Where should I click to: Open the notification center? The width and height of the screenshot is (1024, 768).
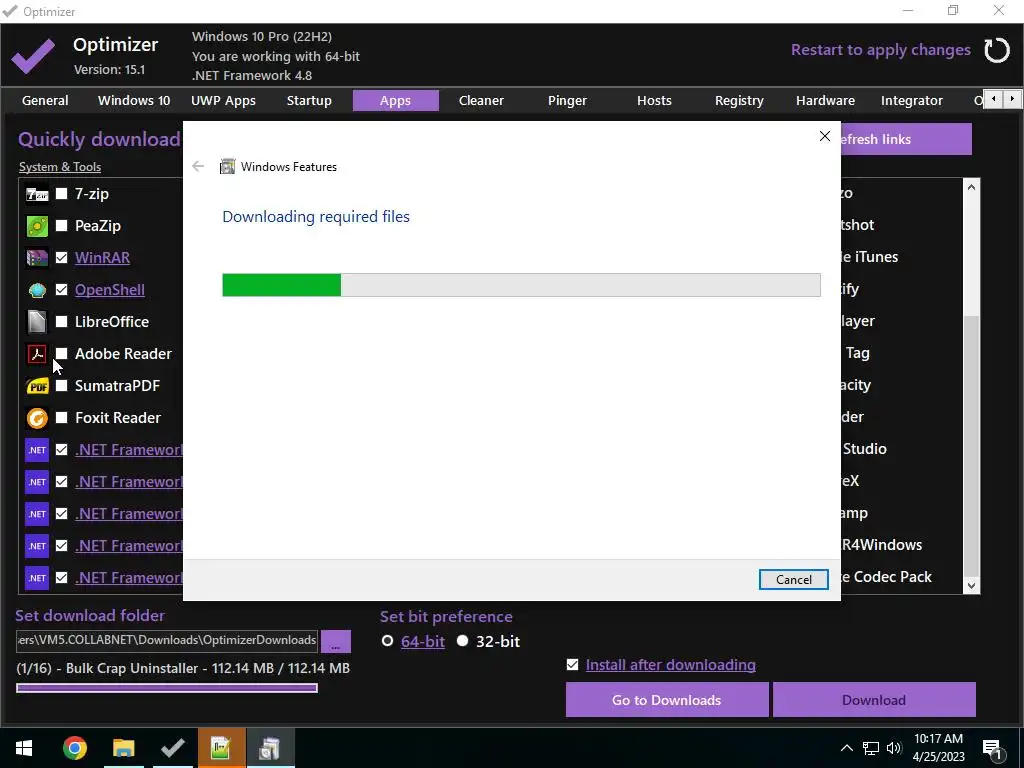(x=992, y=748)
